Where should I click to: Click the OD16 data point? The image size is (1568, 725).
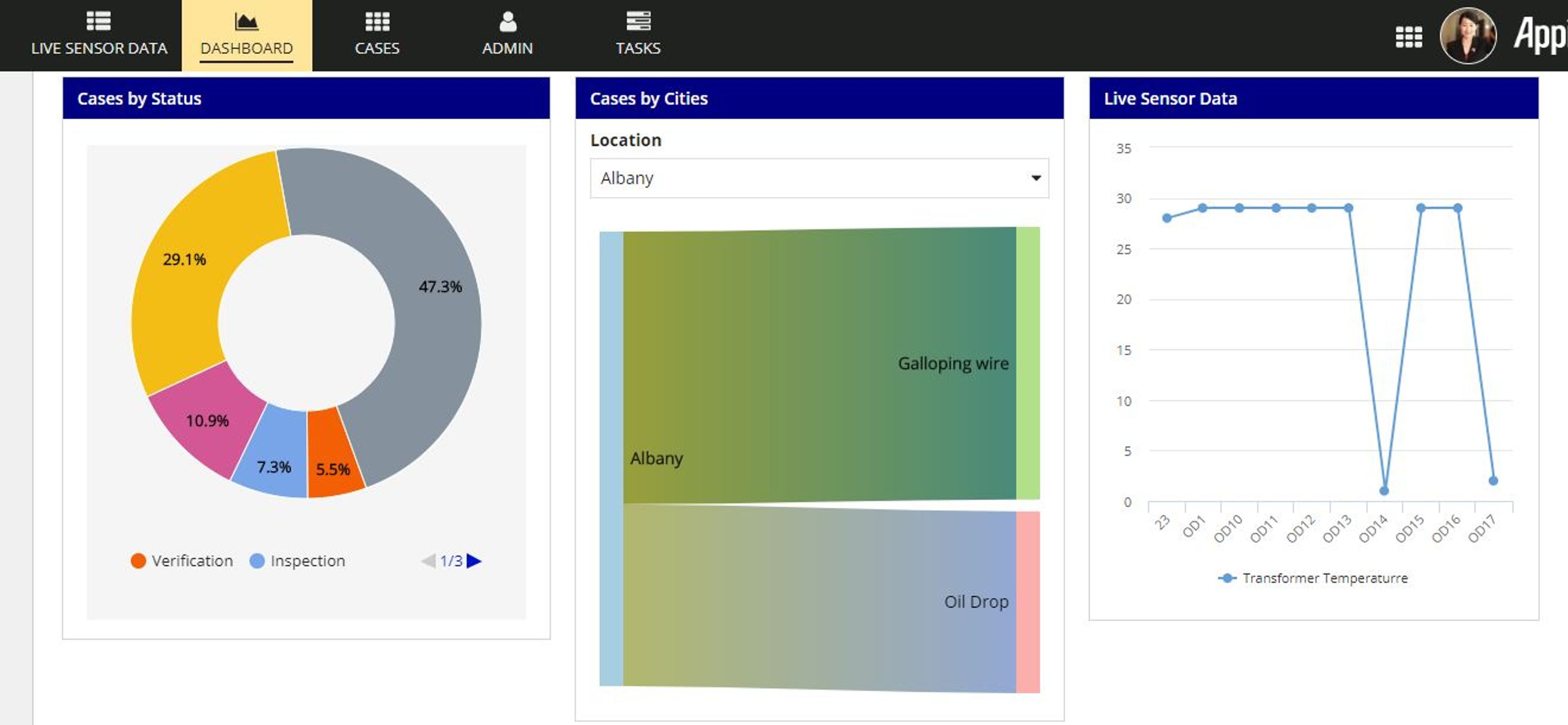point(1458,208)
